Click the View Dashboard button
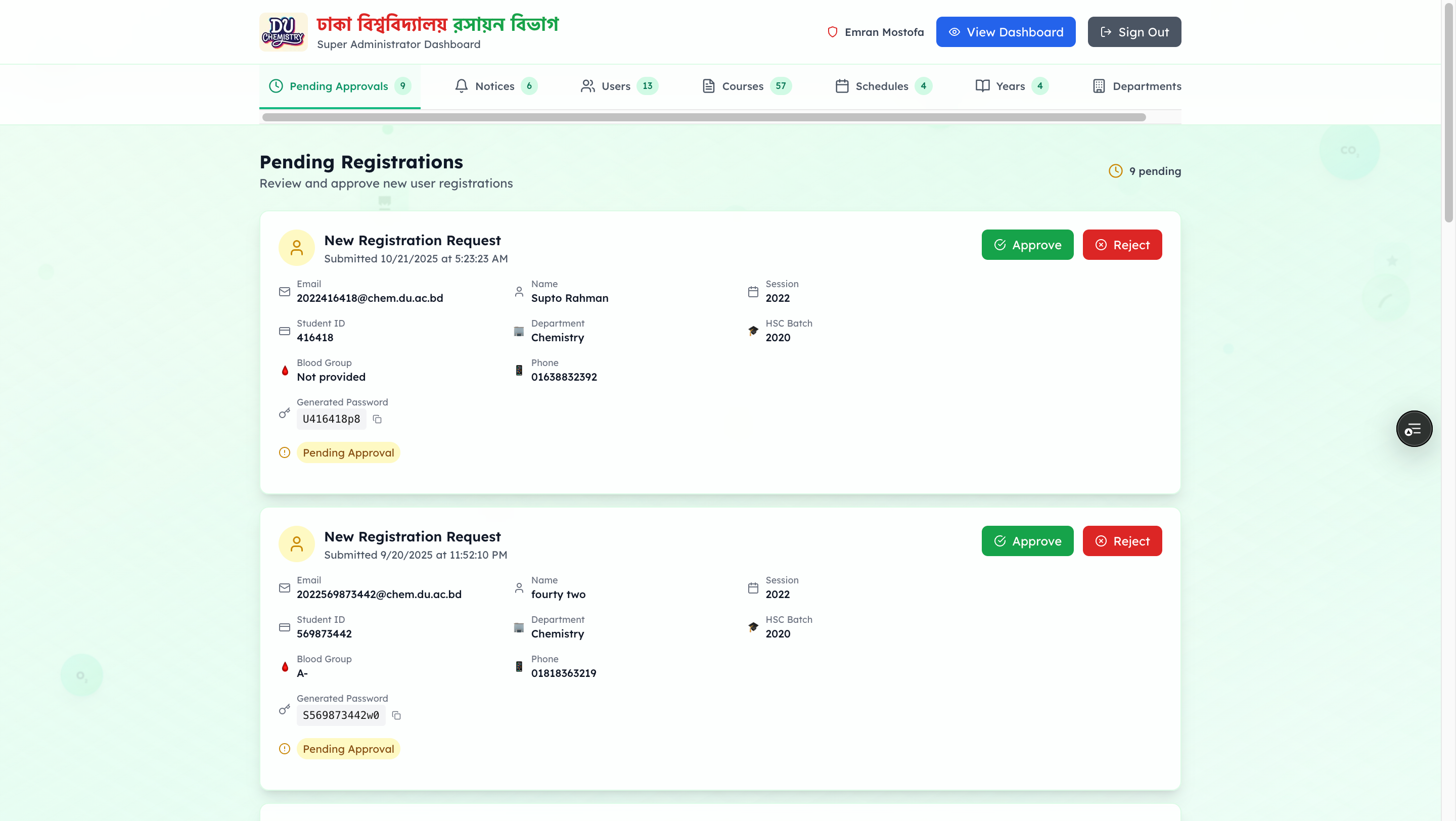The image size is (1456, 821). (x=1005, y=32)
